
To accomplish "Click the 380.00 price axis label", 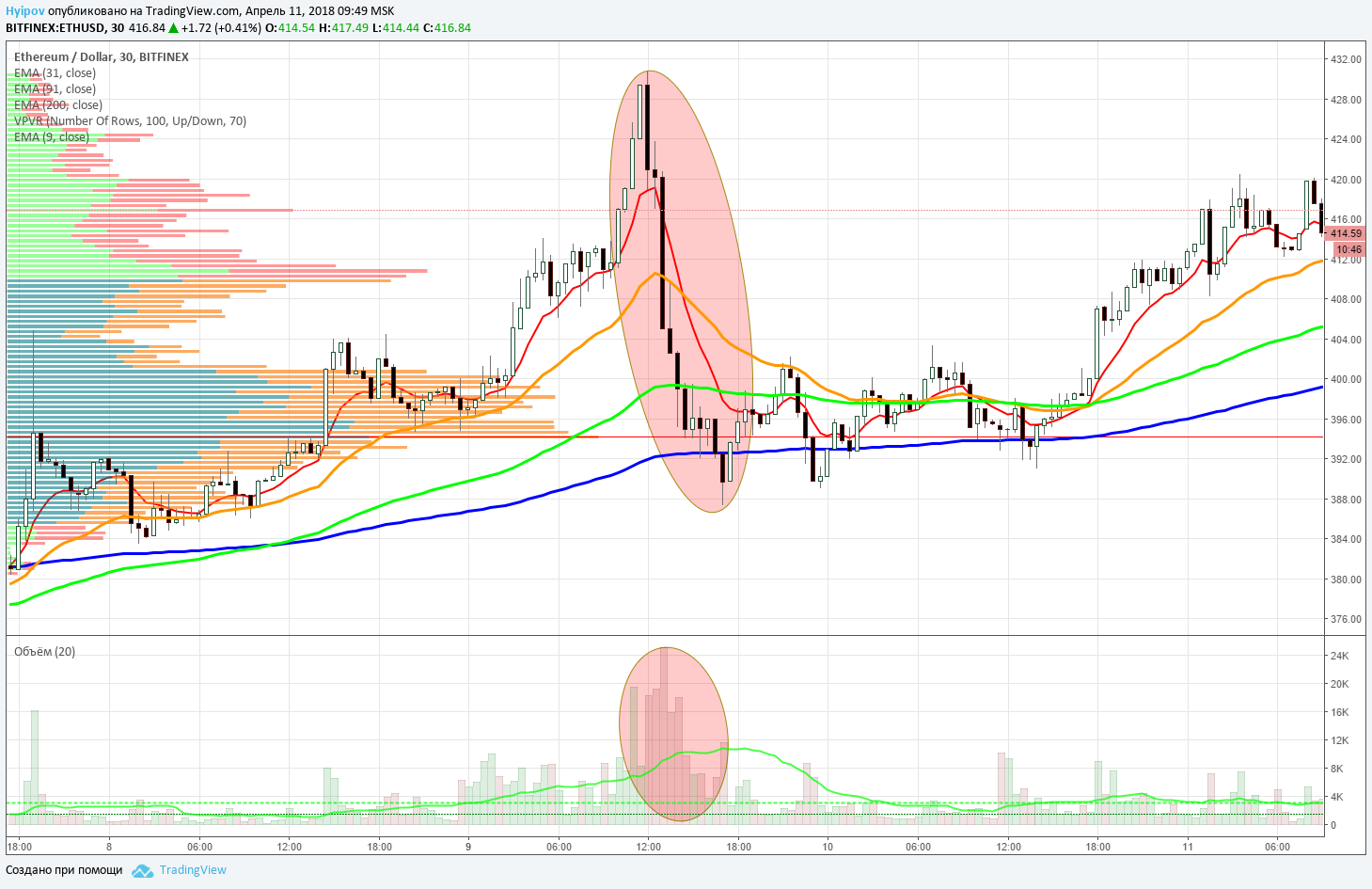I will pyautogui.click(x=1346, y=579).
